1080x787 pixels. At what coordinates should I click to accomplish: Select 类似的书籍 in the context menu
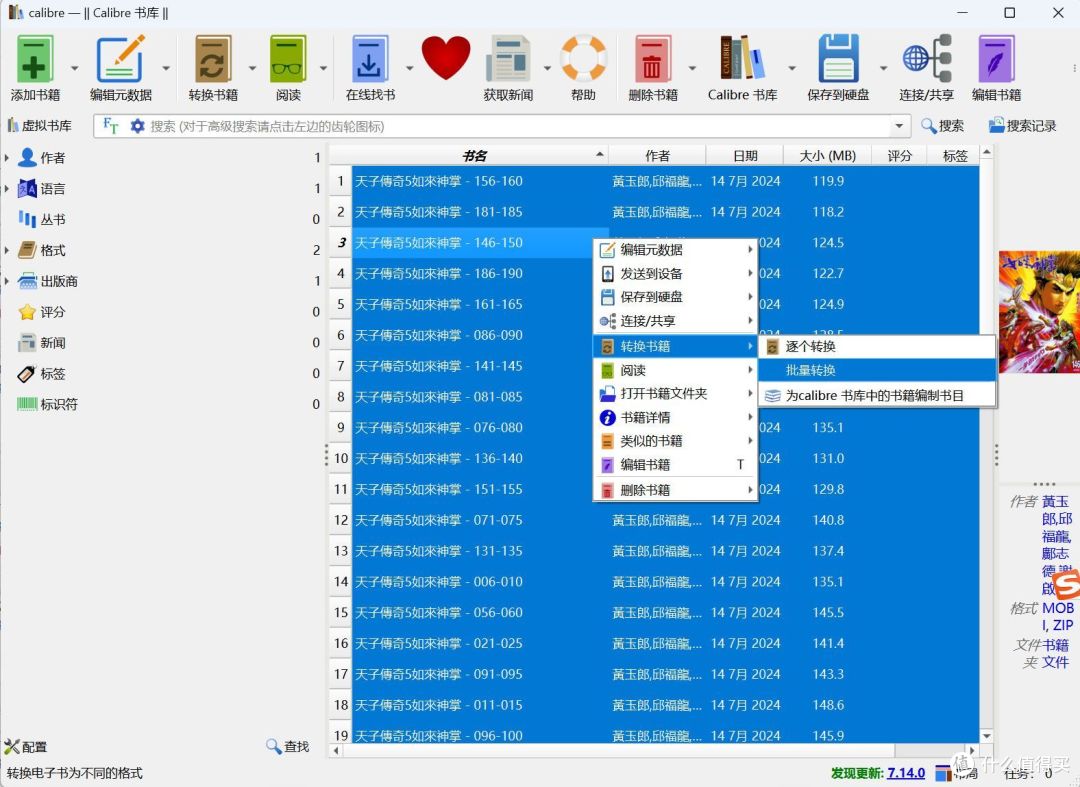click(675, 441)
